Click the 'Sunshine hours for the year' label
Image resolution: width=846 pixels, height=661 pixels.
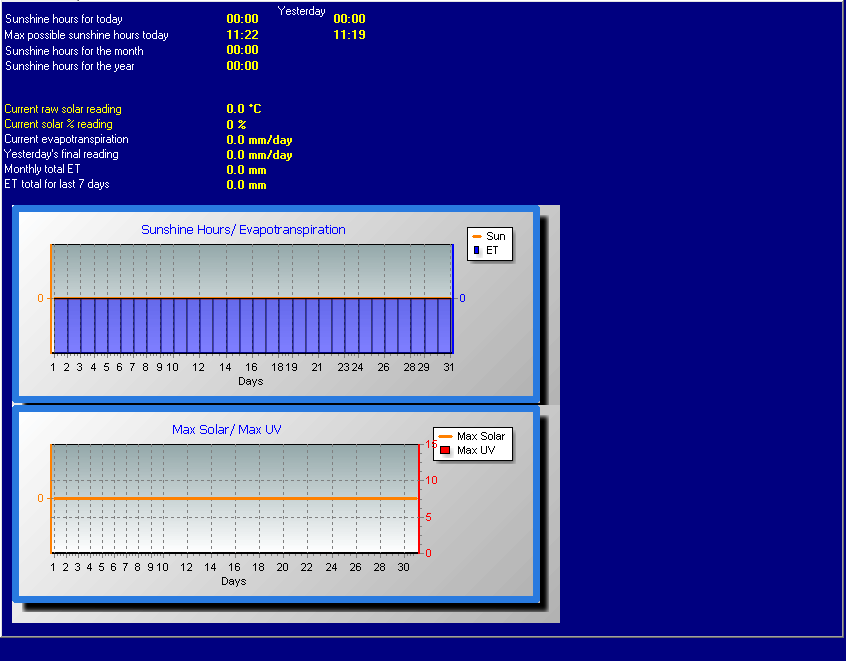pos(70,66)
